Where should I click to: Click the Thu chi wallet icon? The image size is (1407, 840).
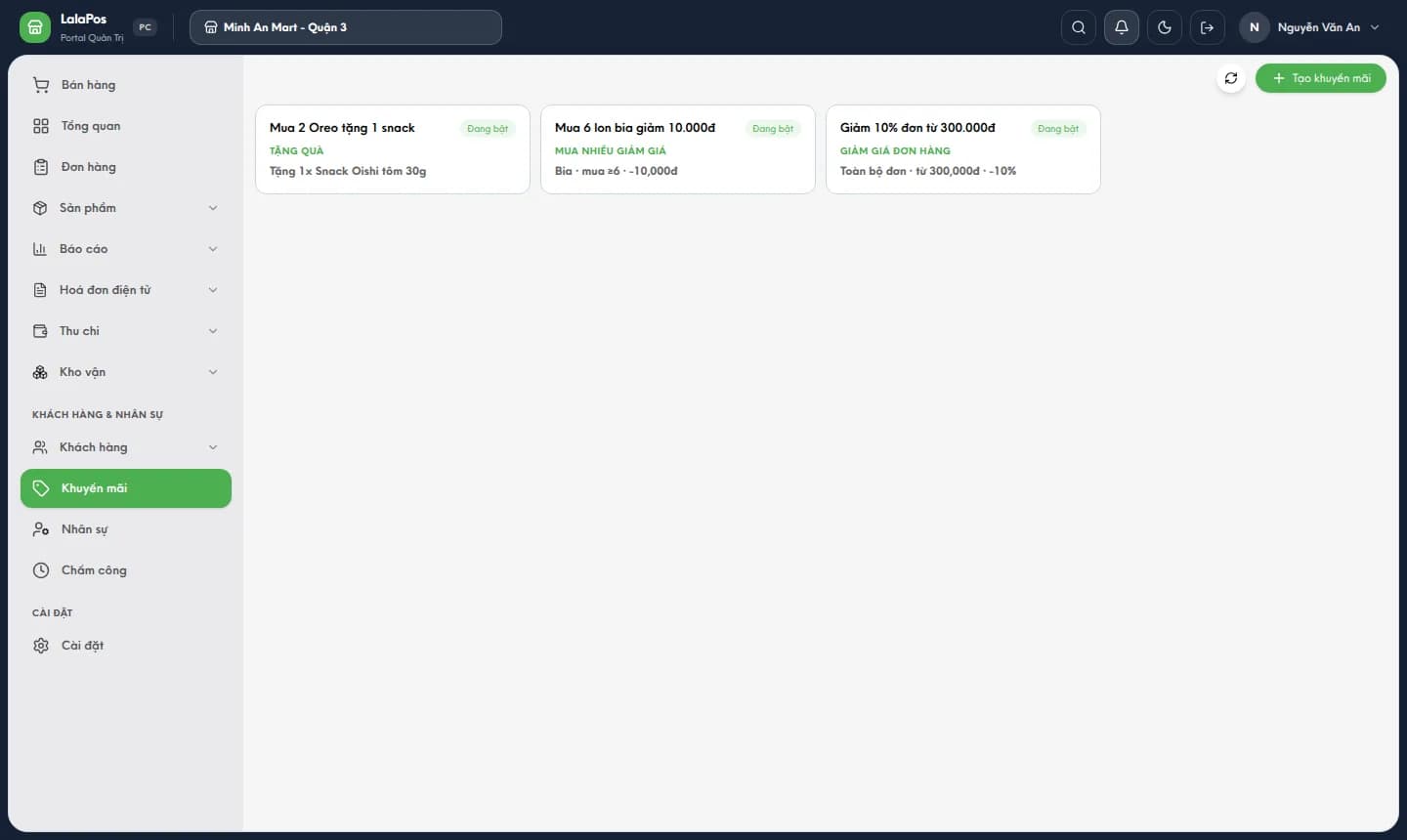40,331
